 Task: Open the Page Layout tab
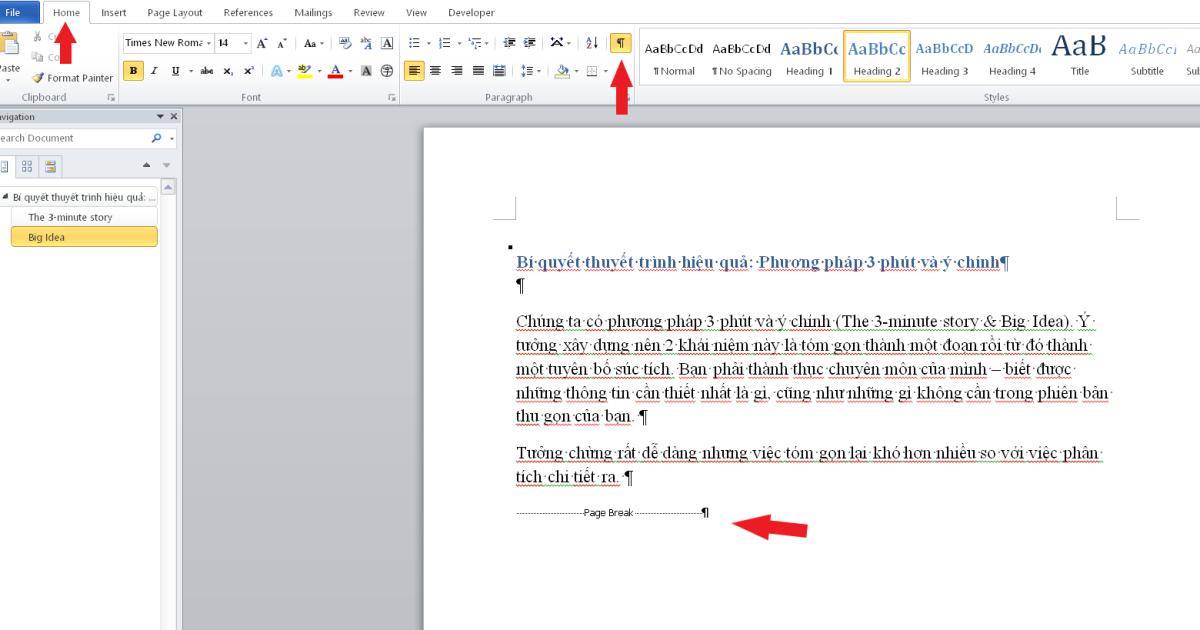(174, 13)
